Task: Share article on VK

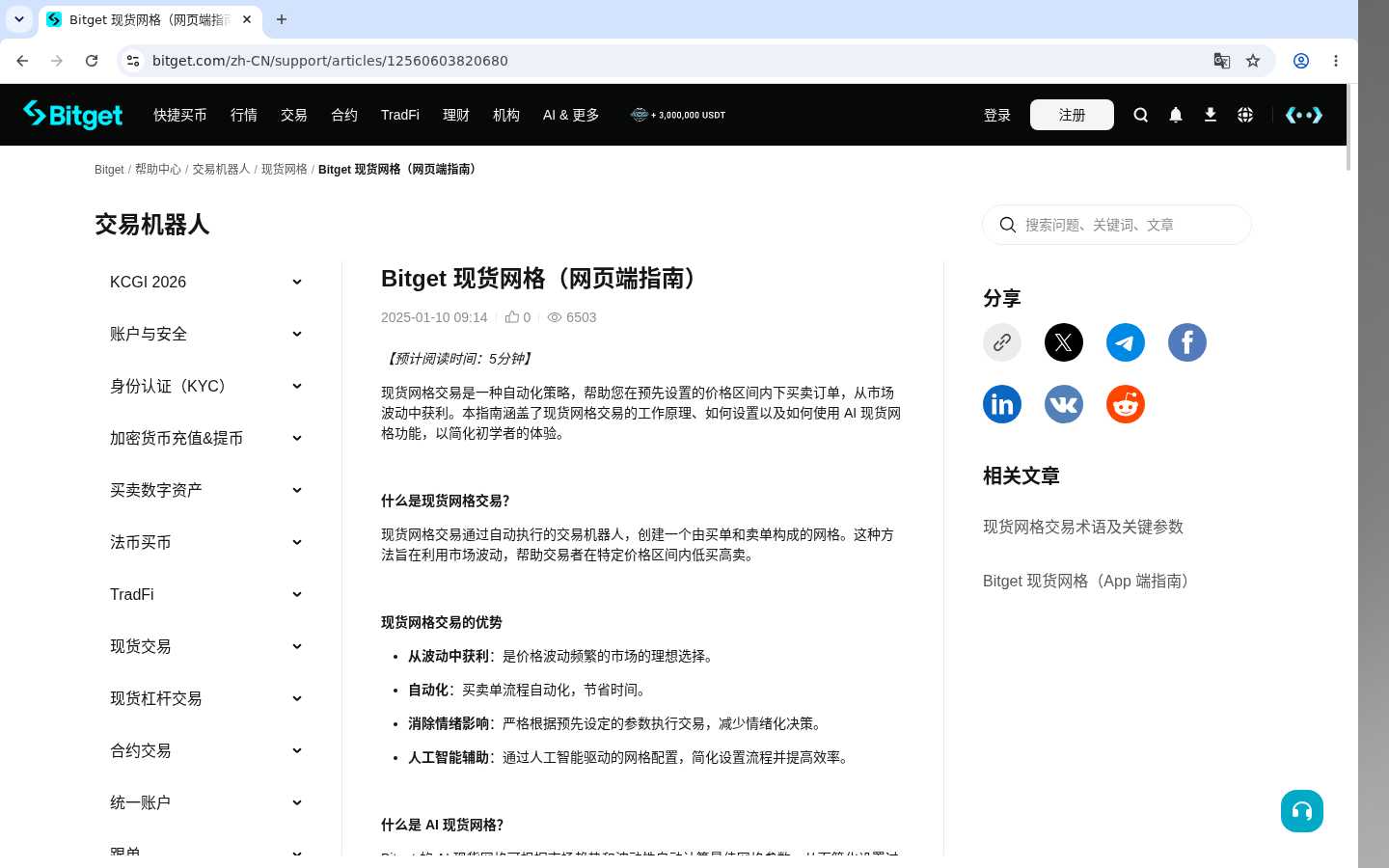Action: tap(1064, 404)
